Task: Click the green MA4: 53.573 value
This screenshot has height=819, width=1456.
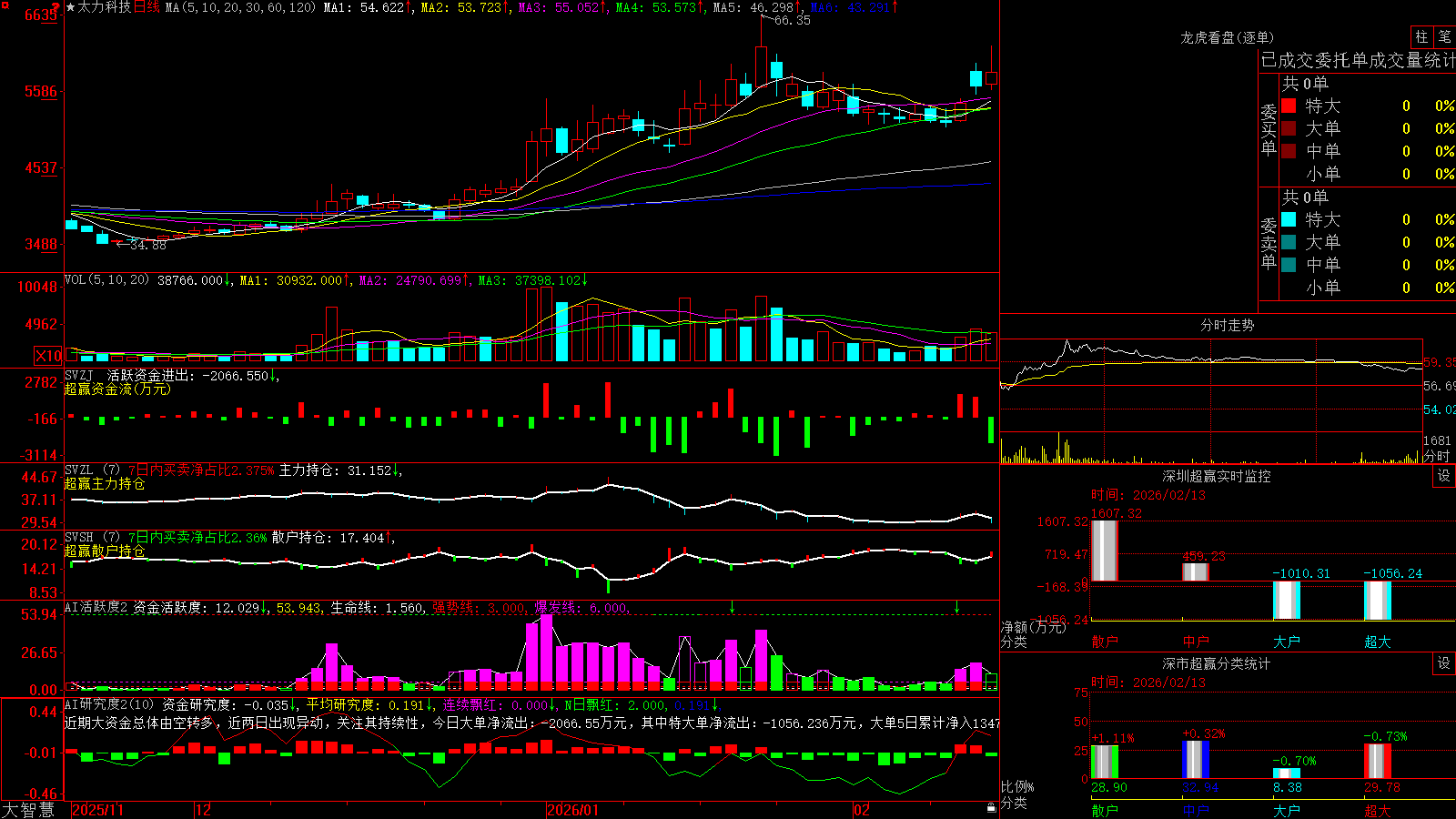Action: point(656,7)
